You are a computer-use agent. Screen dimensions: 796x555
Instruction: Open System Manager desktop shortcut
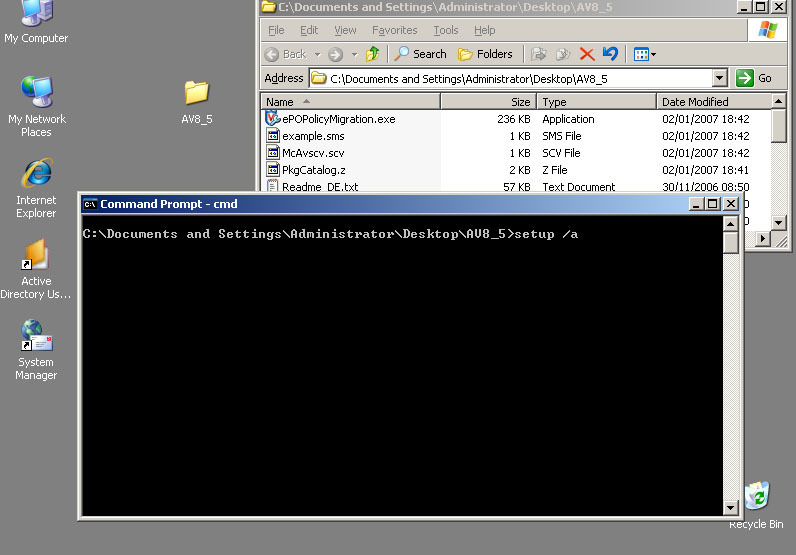(x=36, y=350)
